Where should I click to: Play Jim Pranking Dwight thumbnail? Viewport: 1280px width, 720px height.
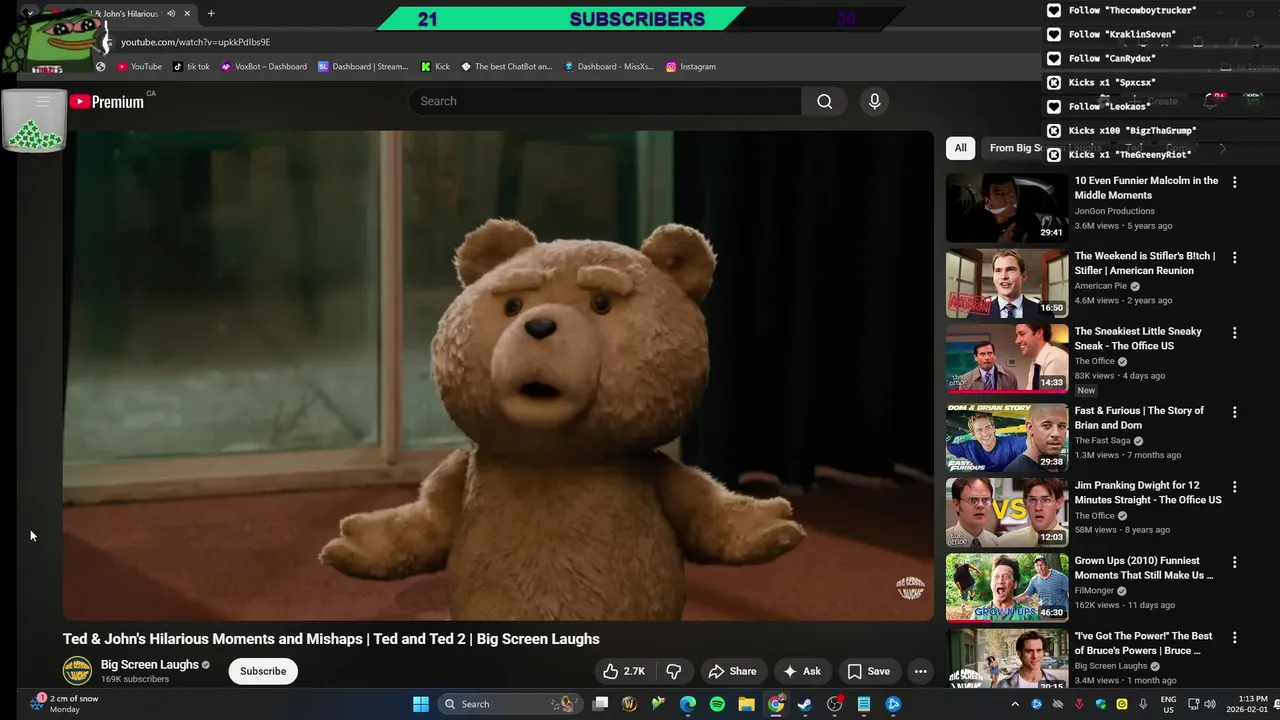[1007, 513]
